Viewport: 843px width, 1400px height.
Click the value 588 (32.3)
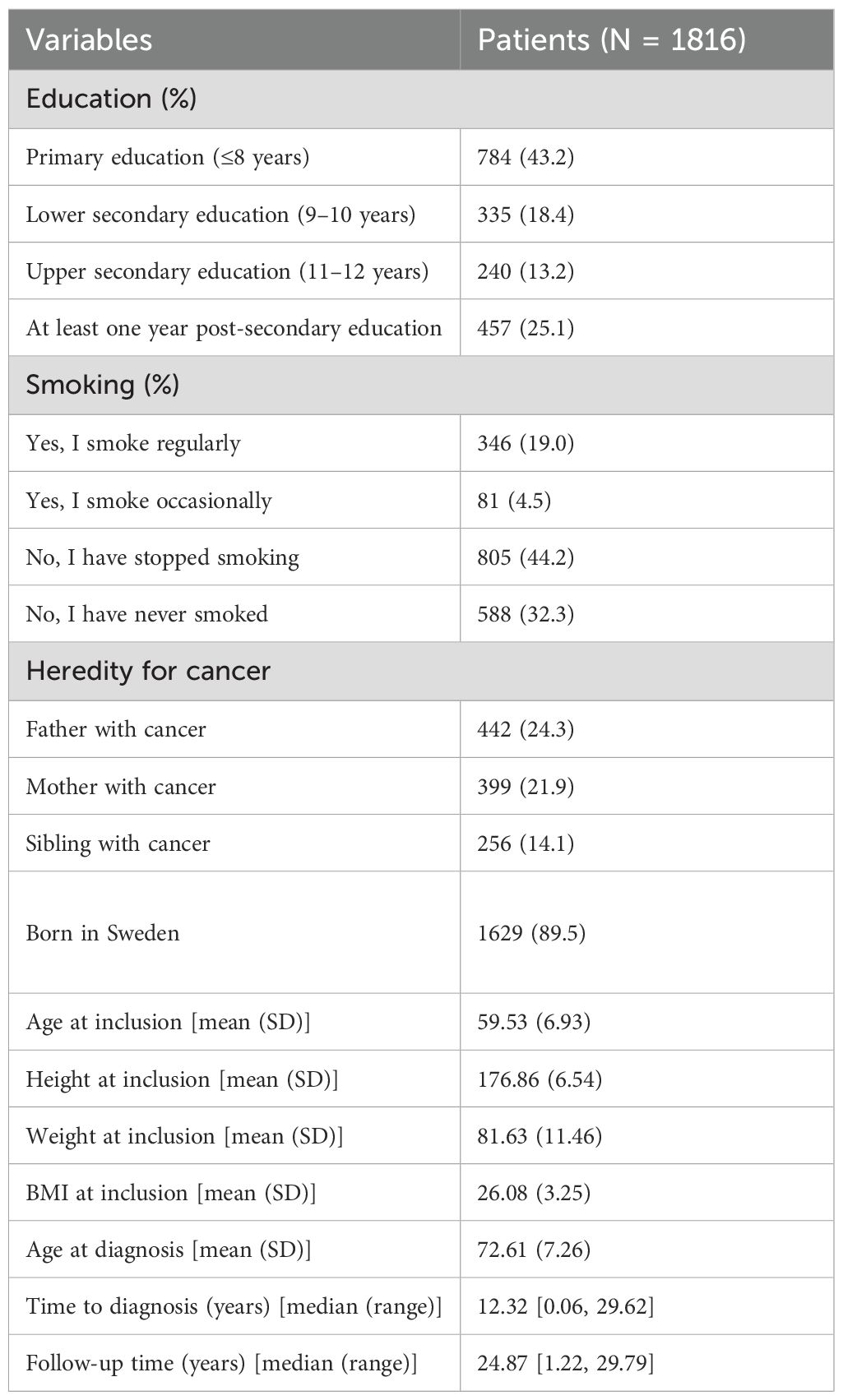(x=525, y=614)
